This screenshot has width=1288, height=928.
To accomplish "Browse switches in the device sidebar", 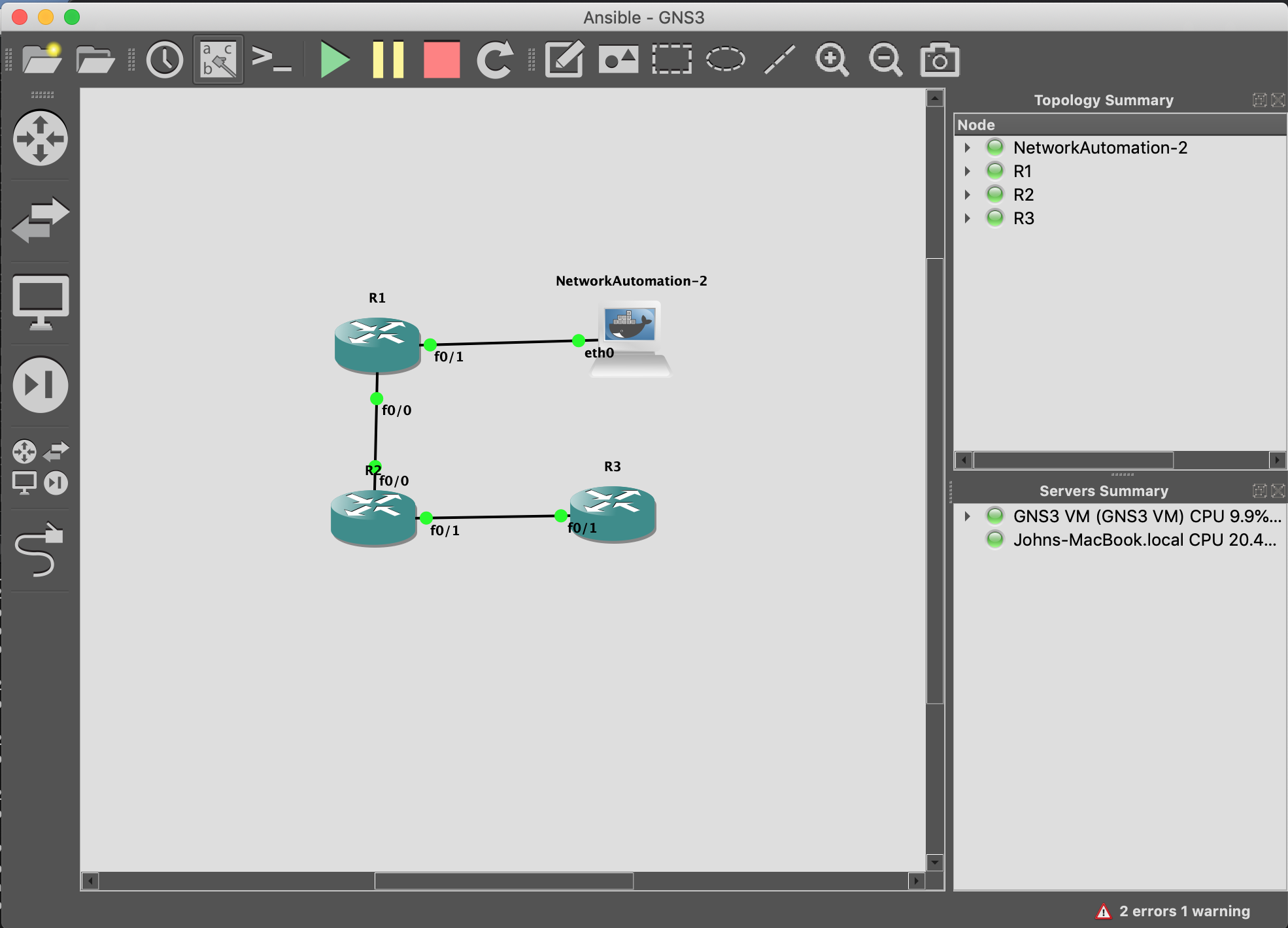I will pos(41,220).
